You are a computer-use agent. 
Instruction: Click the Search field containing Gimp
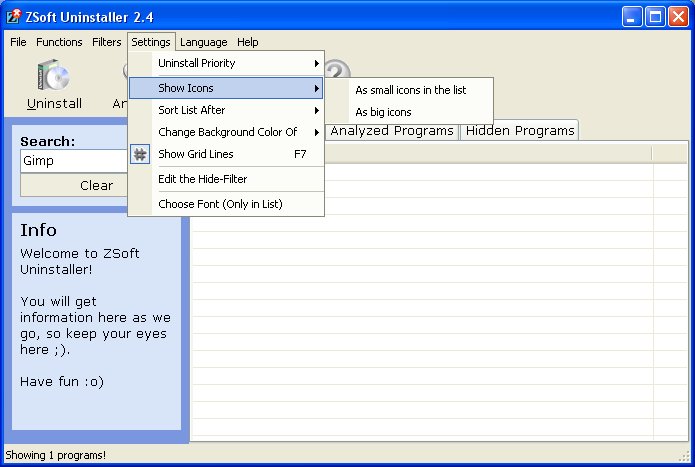pos(74,160)
